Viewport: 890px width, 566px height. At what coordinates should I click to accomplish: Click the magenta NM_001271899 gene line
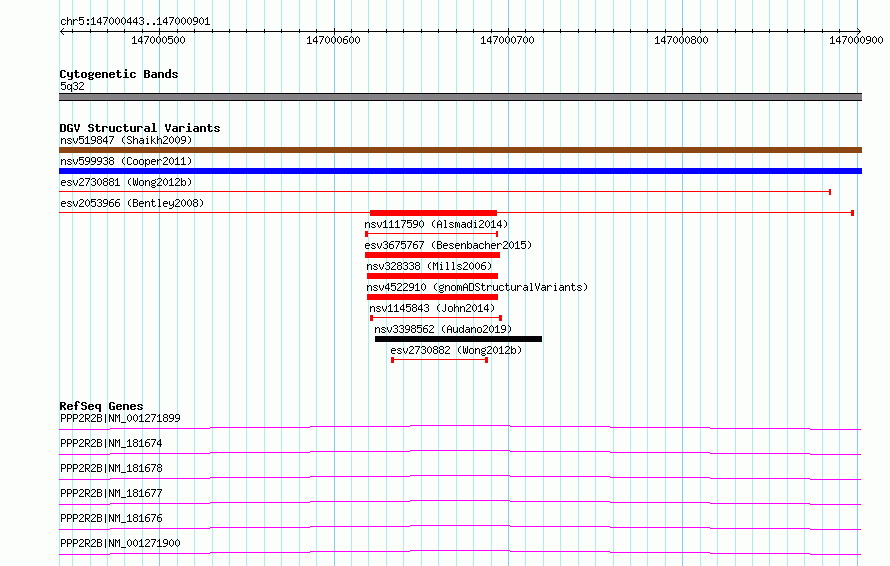pyautogui.click(x=460, y=427)
